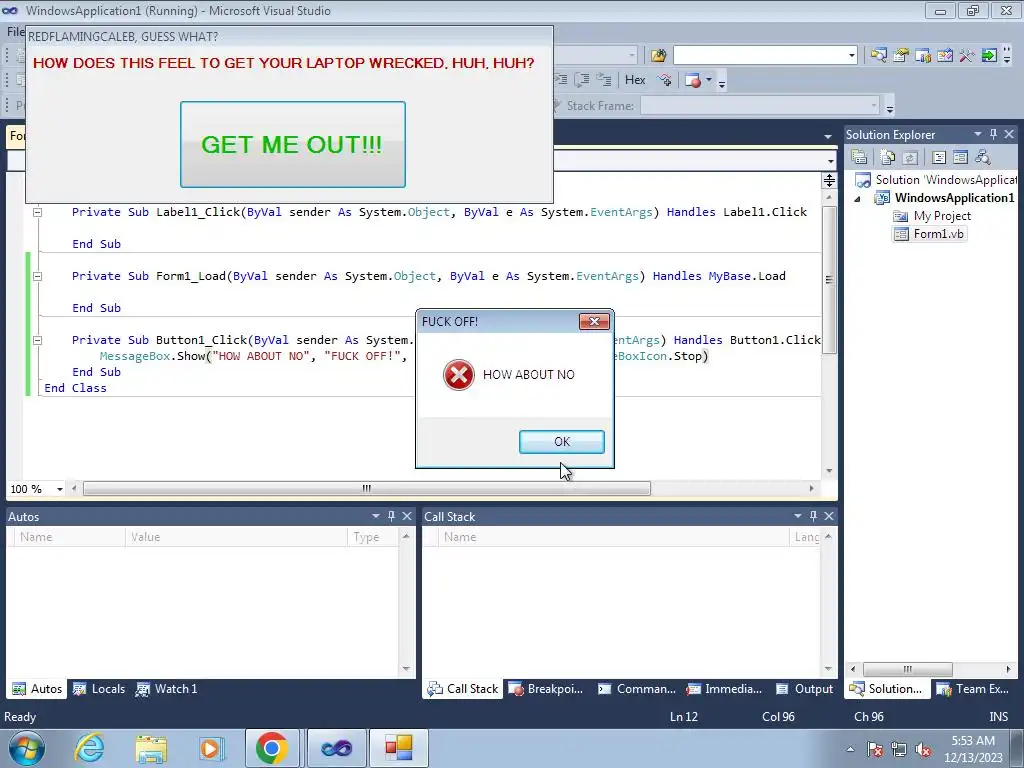Close the FUCK OFF! message box
Image resolution: width=1024 pixels, height=768 pixels.
pos(594,321)
